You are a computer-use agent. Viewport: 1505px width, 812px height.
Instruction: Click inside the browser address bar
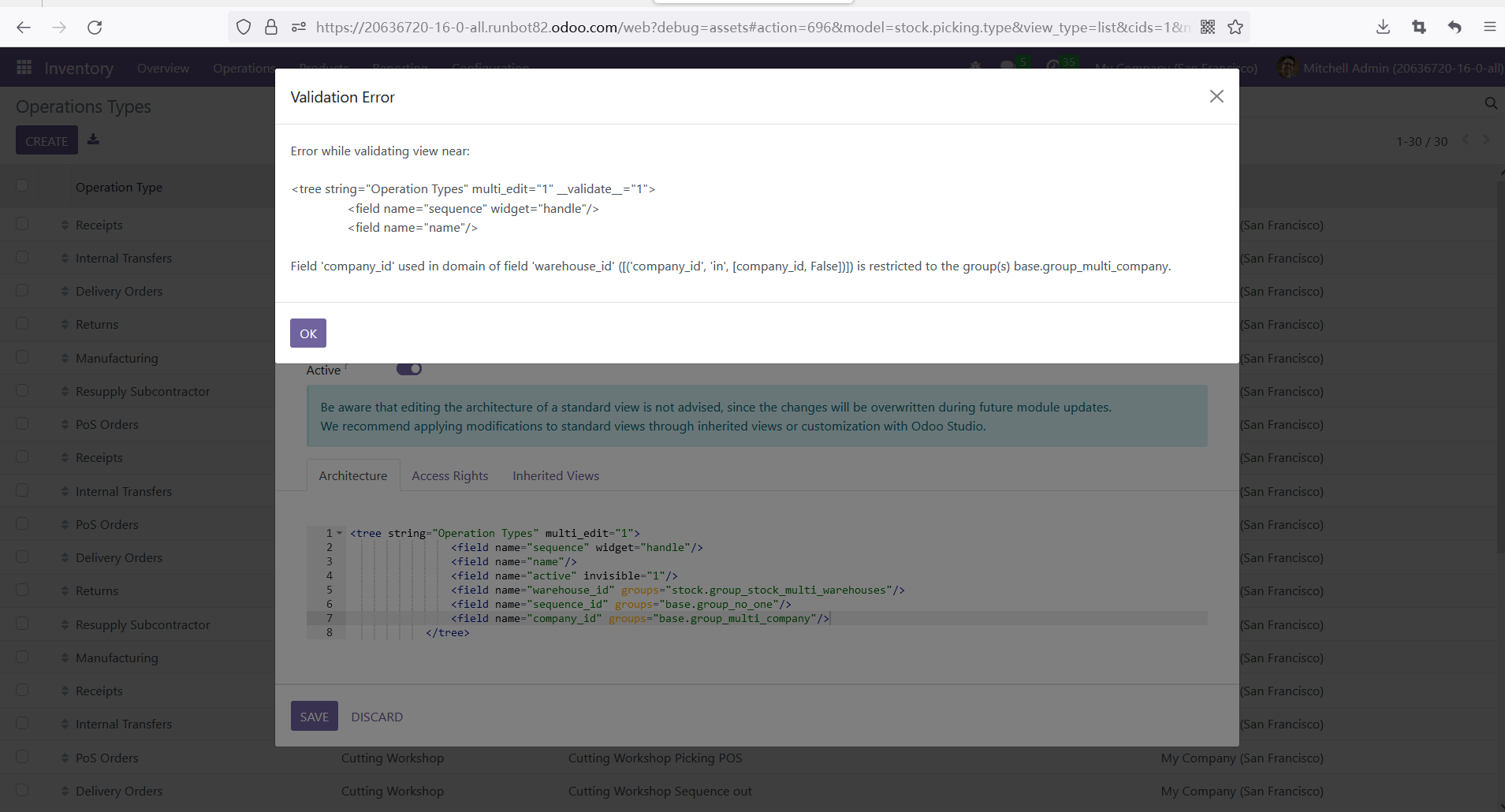710,26
